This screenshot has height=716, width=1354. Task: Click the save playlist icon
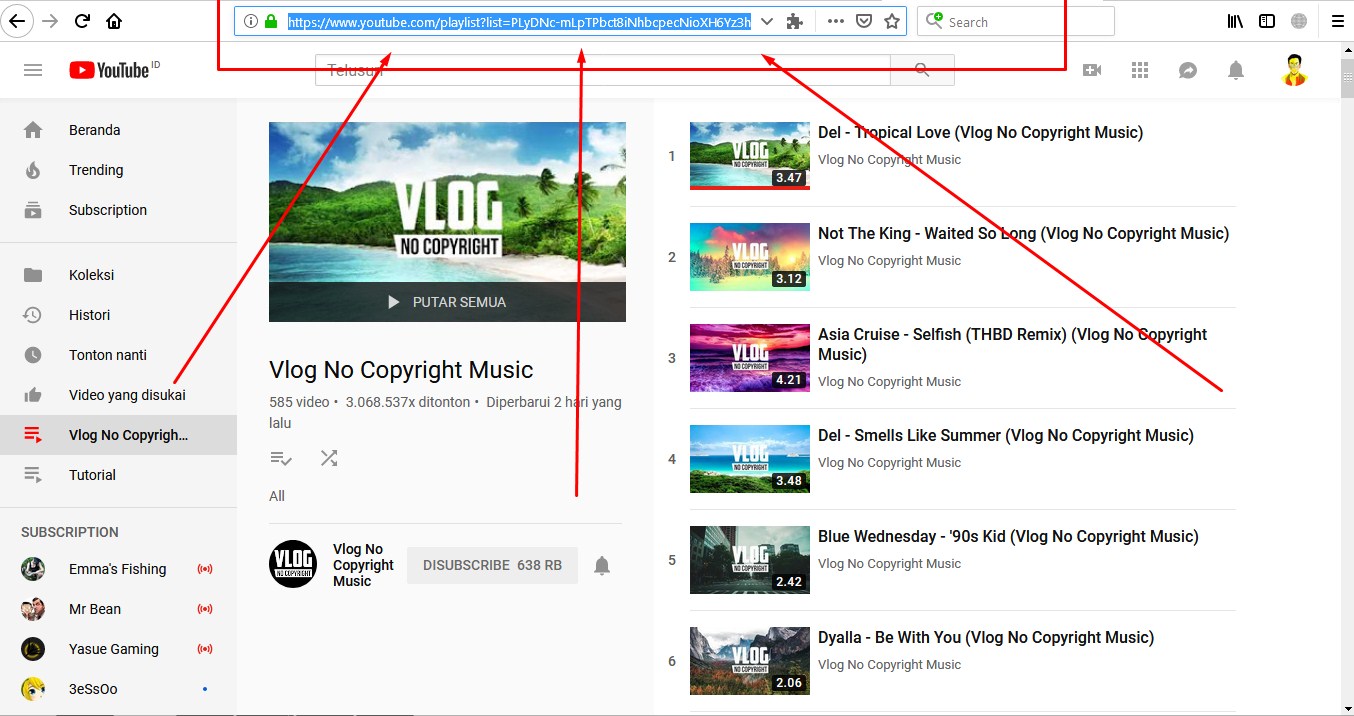pyautogui.click(x=281, y=458)
